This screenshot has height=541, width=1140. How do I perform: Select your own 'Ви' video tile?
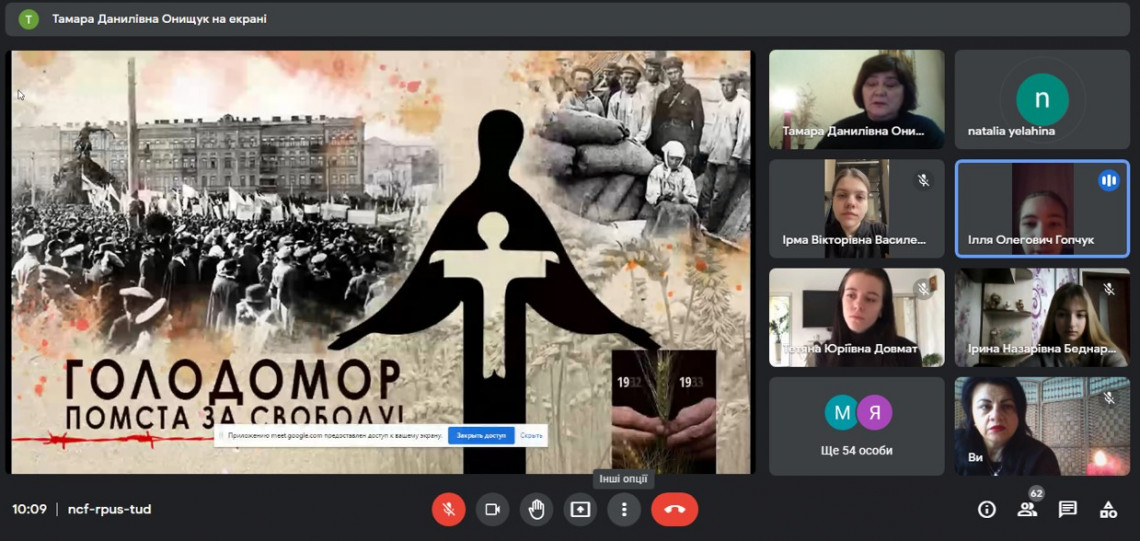(x=1042, y=426)
